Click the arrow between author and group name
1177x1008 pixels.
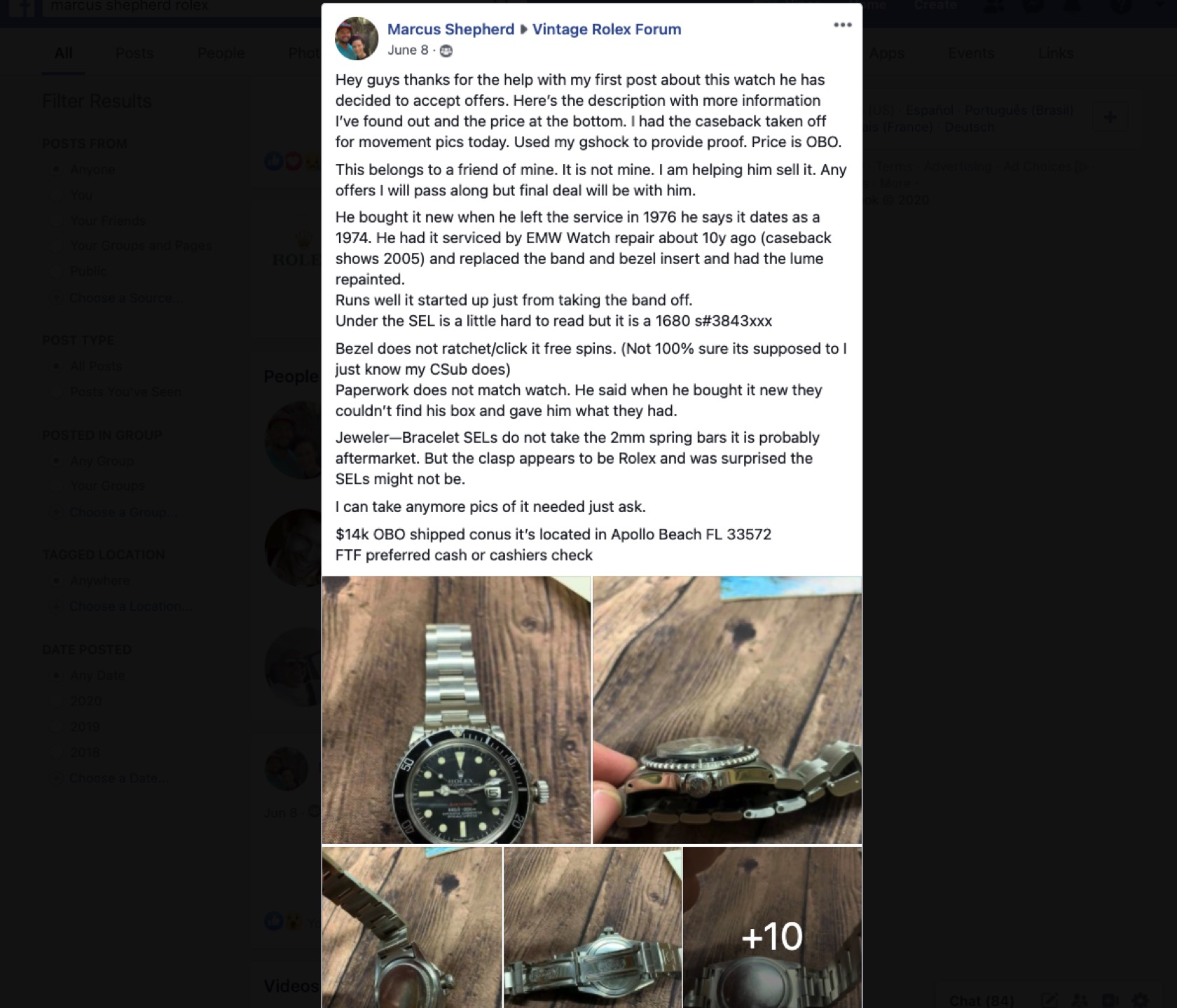pos(523,29)
